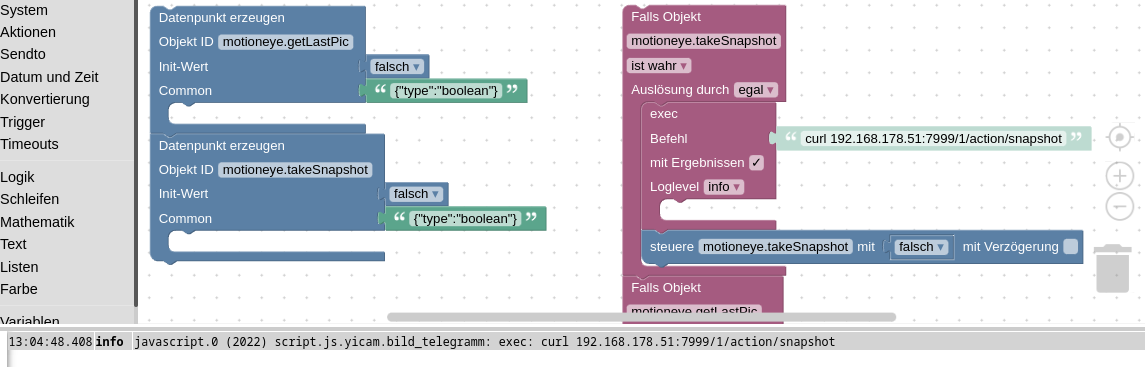
Task: Edit Objekt ID 'motioneye.takeSnapshot' in Datenpunkt block
Action: click(x=295, y=169)
